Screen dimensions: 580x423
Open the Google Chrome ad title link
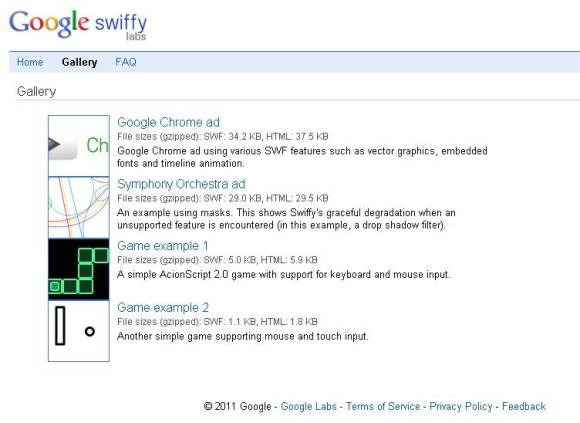168,122
